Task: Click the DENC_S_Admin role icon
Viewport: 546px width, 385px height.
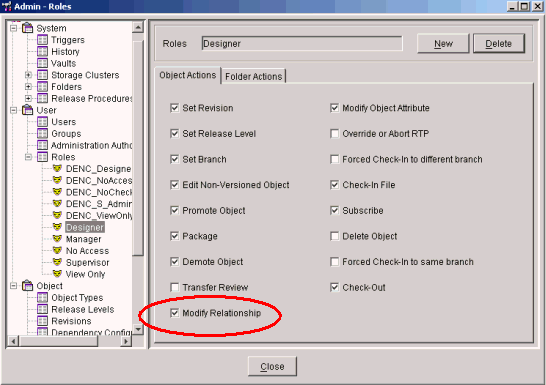Action: point(57,204)
